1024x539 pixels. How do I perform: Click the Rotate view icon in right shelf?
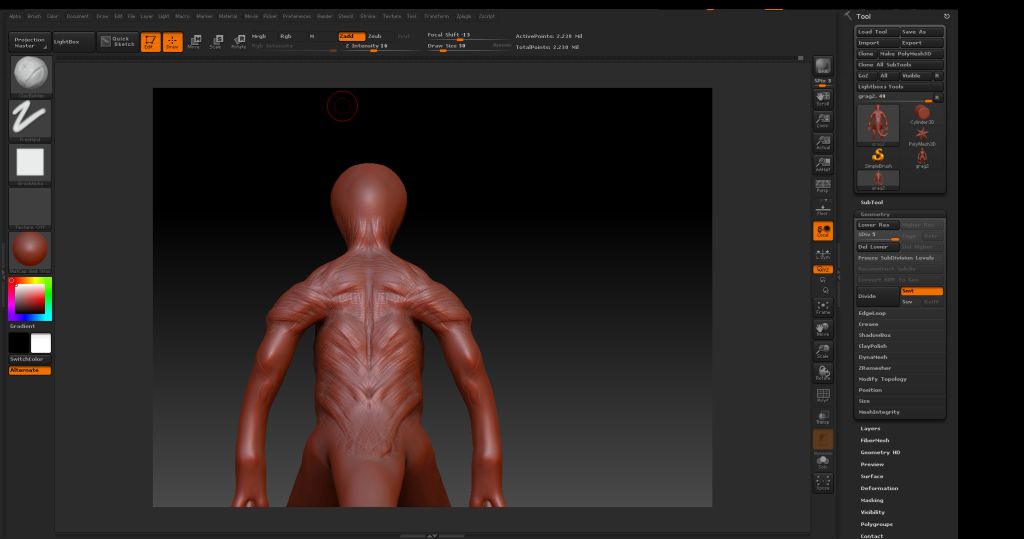(x=823, y=373)
